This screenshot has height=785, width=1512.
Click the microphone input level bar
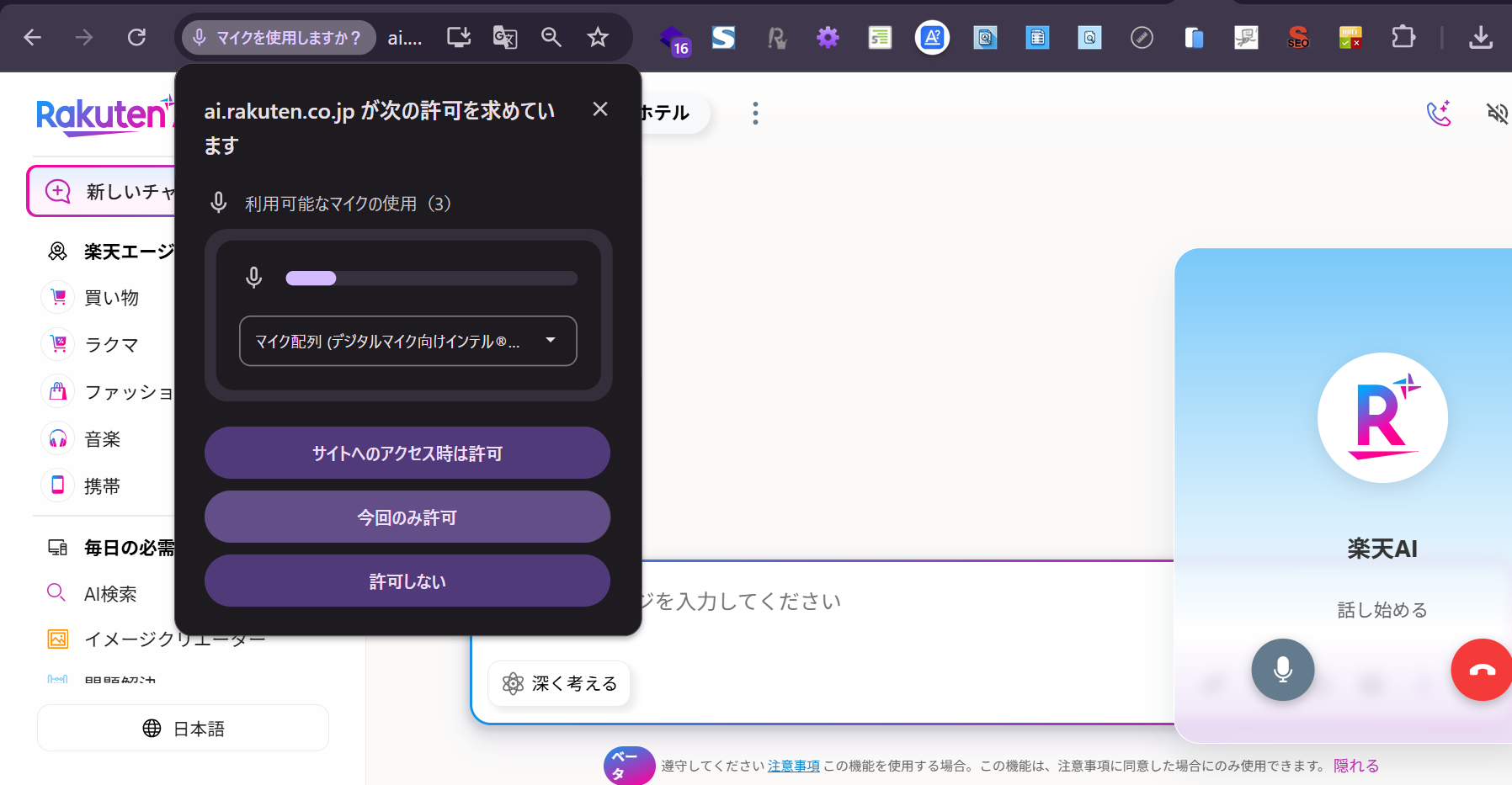(x=432, y=278)
